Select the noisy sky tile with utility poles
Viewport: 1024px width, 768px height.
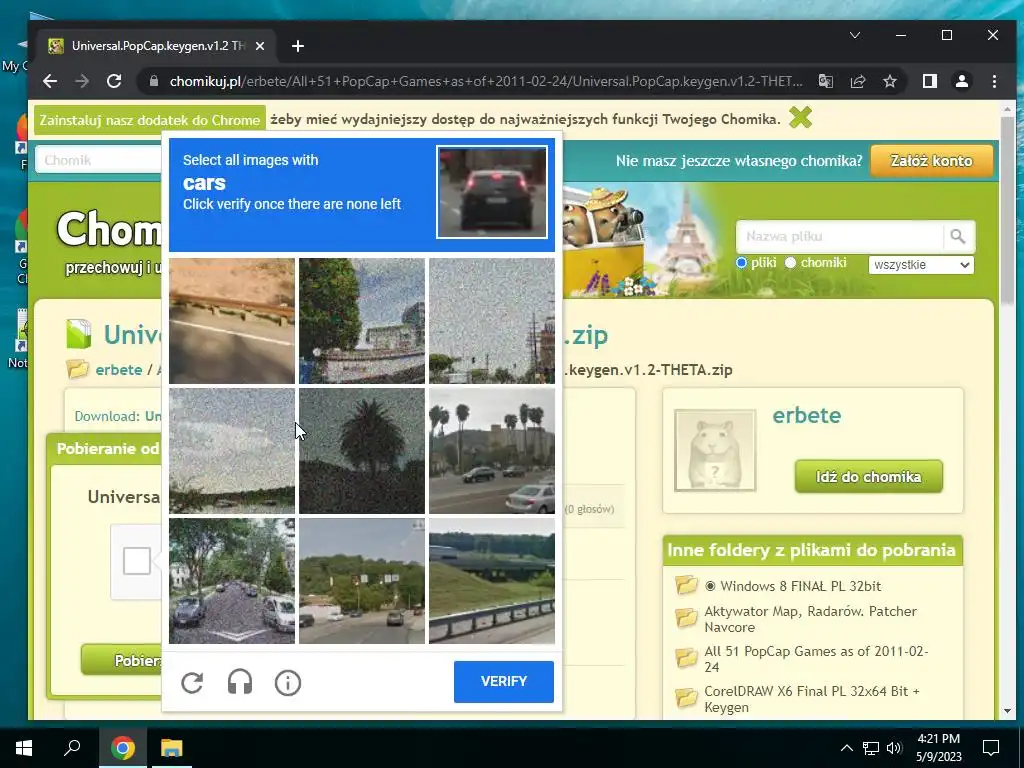[x=492, y=321]
